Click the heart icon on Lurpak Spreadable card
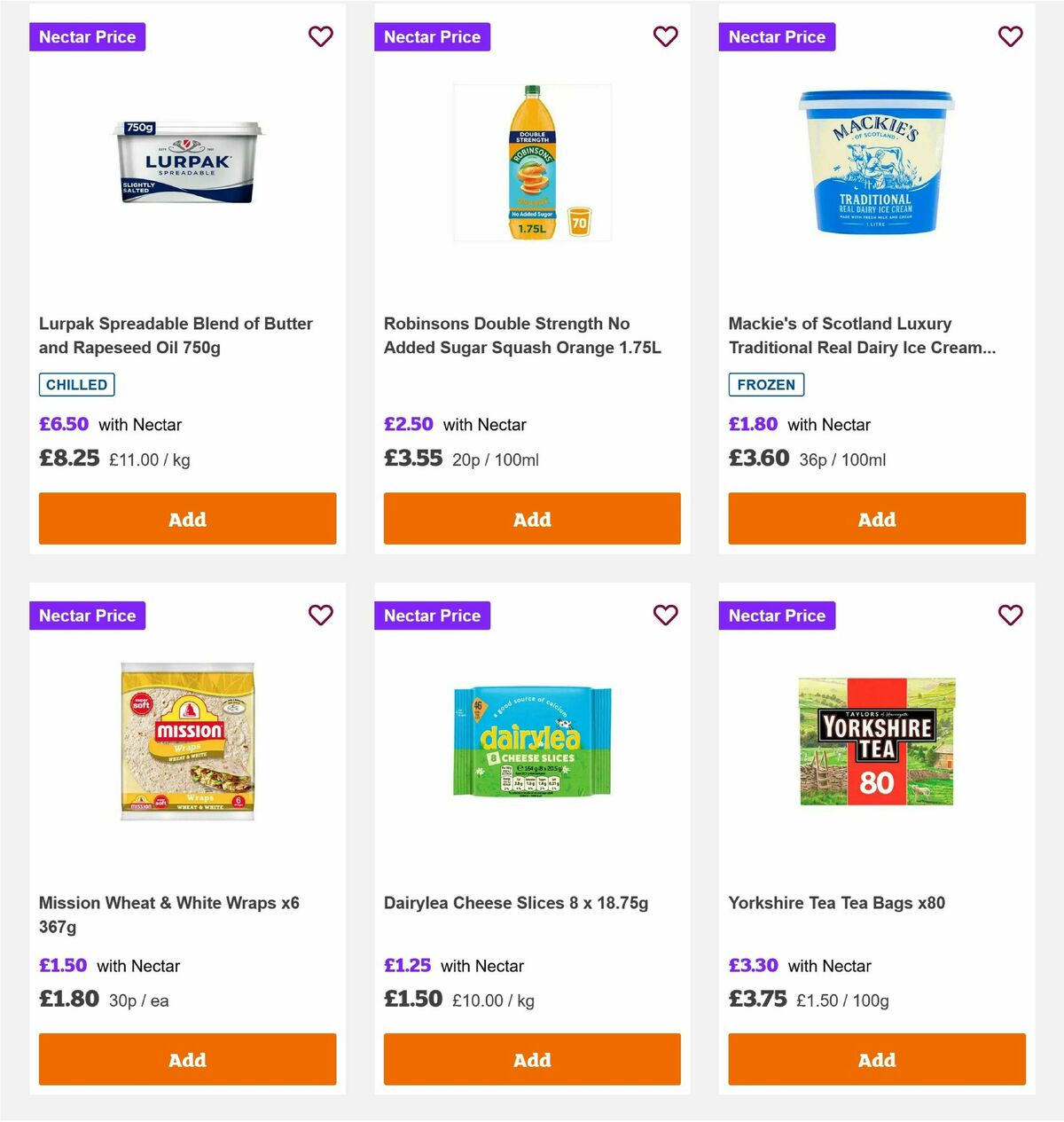 320,36
